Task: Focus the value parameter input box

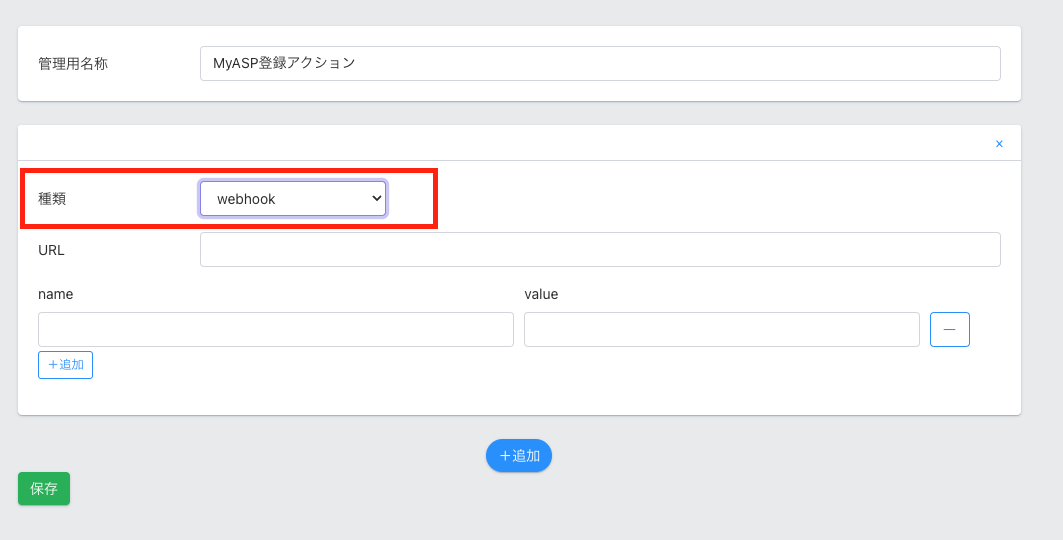Action: click(x=721, y=329)
